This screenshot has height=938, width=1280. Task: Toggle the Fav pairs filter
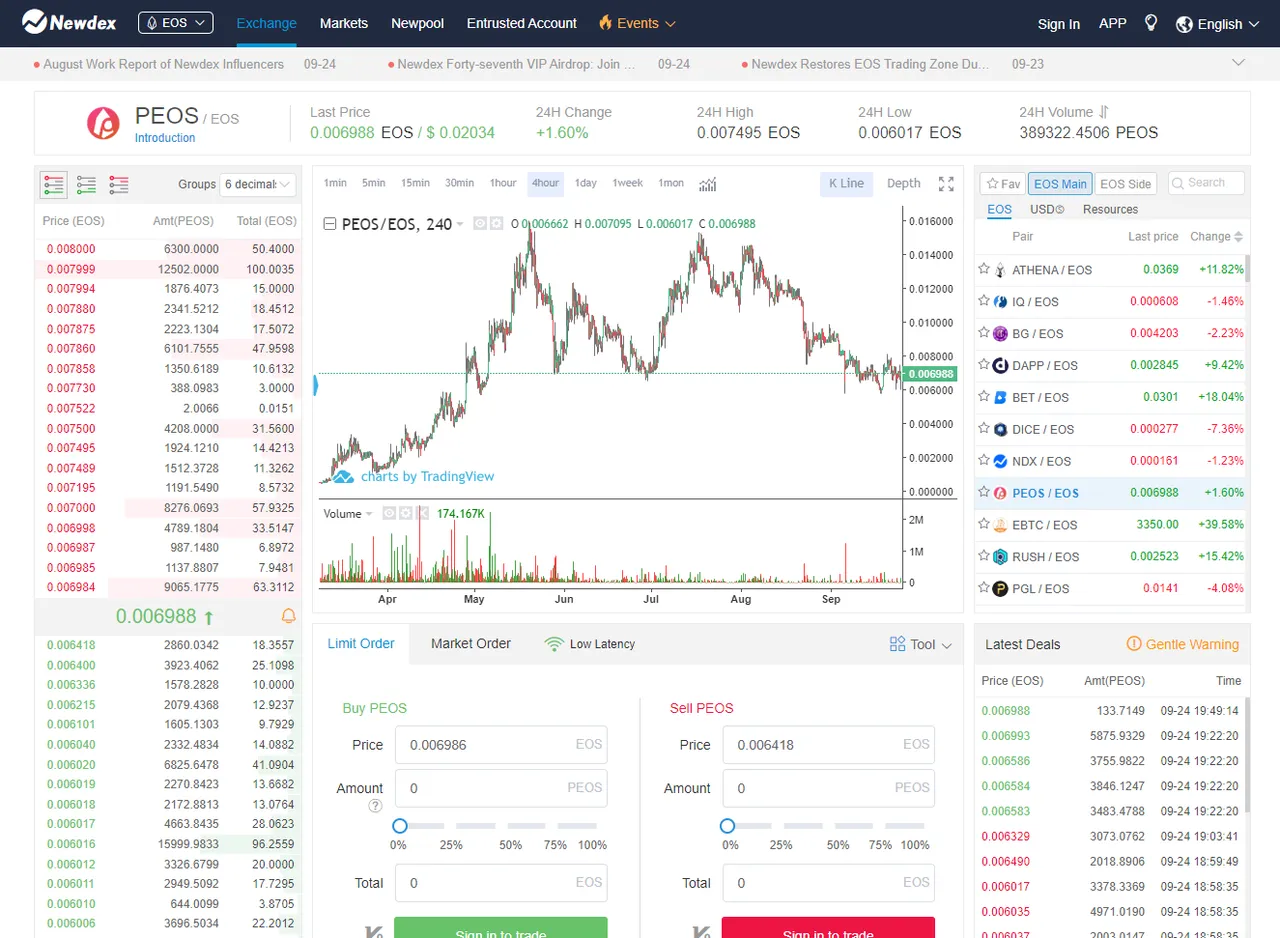click(1002, 183)
